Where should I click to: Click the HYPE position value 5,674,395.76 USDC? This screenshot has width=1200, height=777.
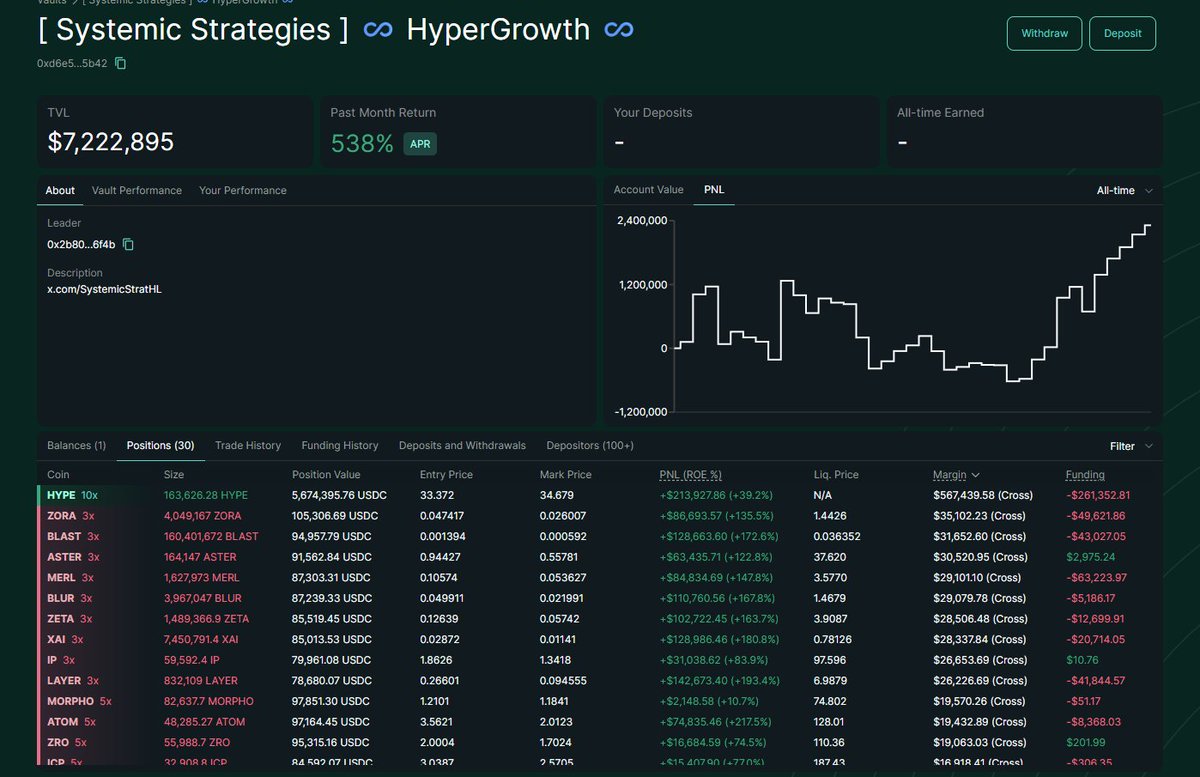[339, 495]
